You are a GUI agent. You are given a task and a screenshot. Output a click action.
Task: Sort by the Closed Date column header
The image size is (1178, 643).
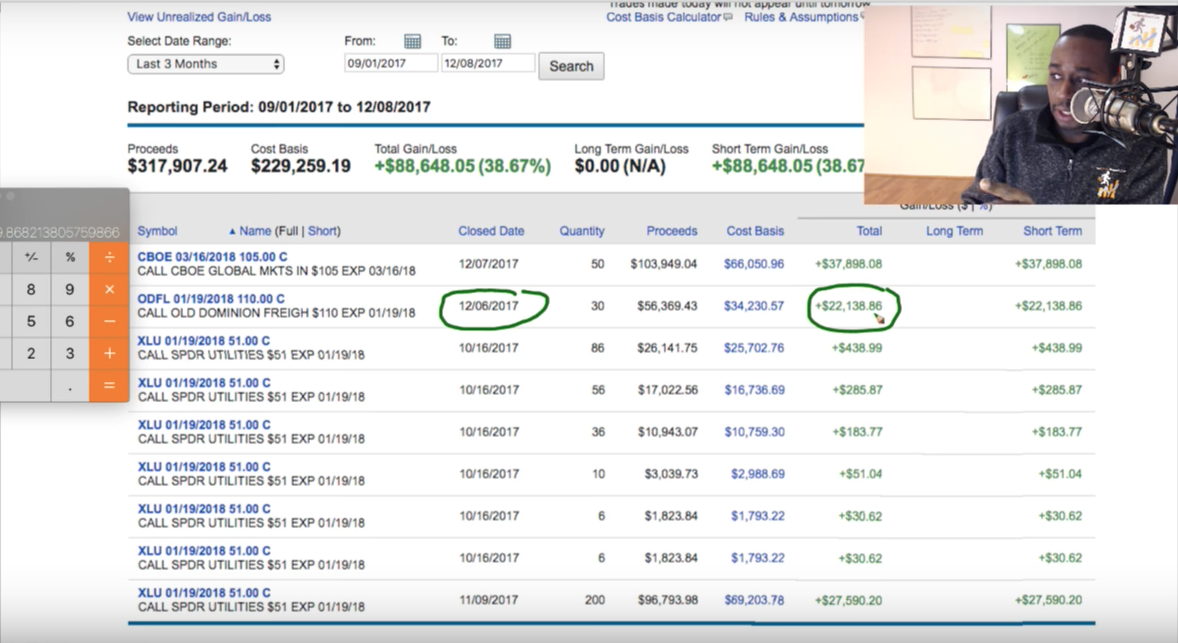(491, 231)
